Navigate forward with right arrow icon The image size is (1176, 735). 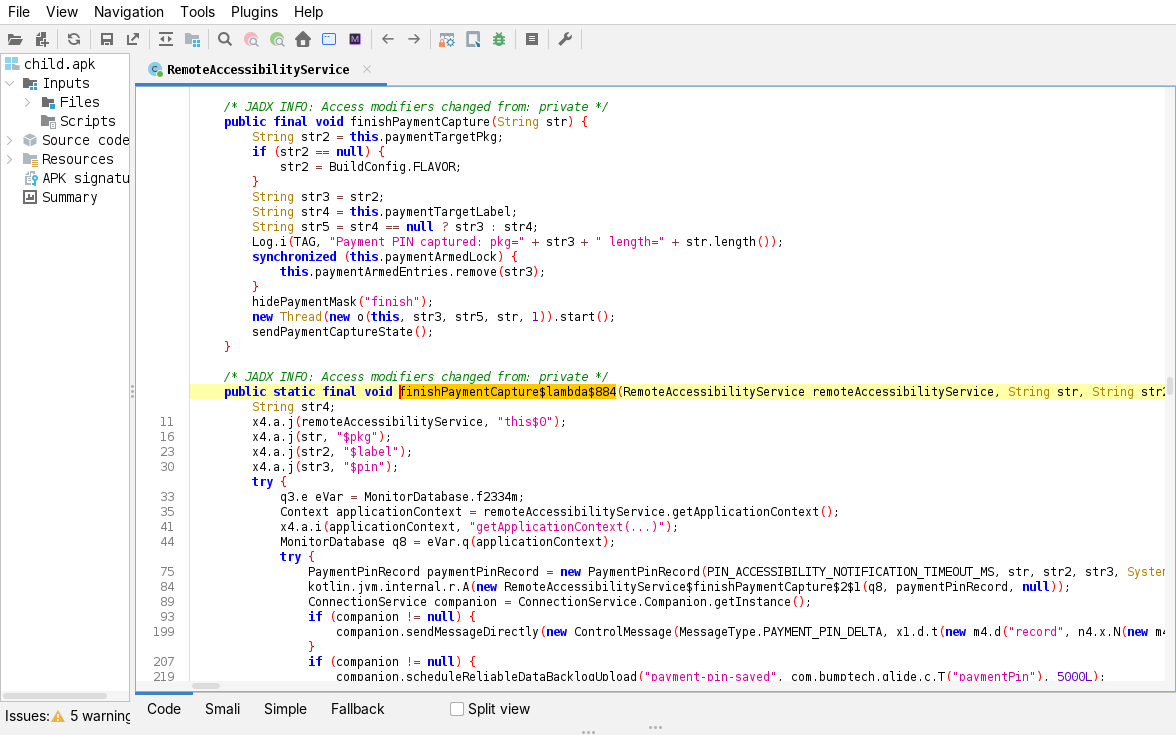[414, 40]
